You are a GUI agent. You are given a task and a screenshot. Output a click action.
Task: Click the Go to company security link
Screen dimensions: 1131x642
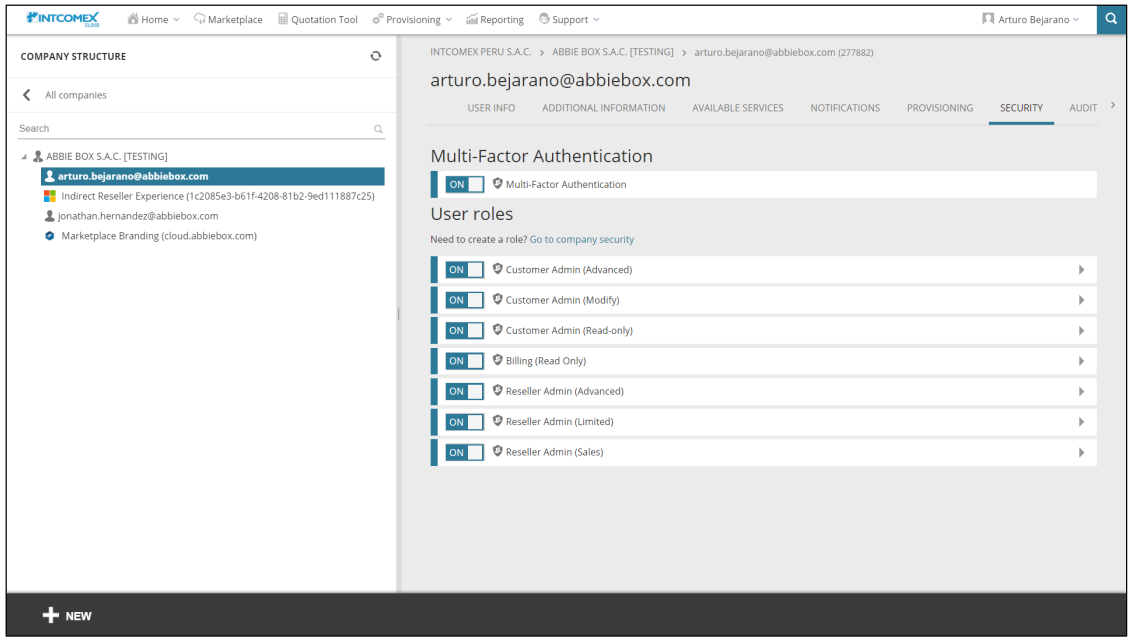(581, 240)
